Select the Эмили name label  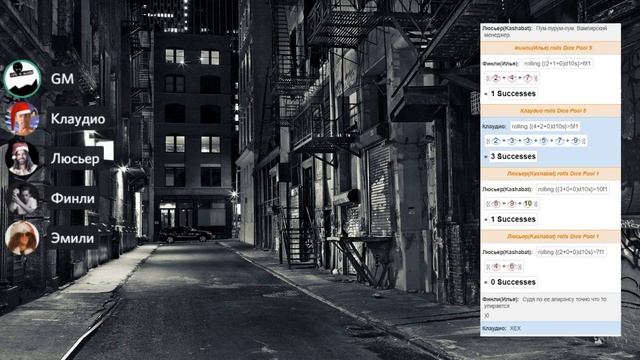(x=72, y=238)
